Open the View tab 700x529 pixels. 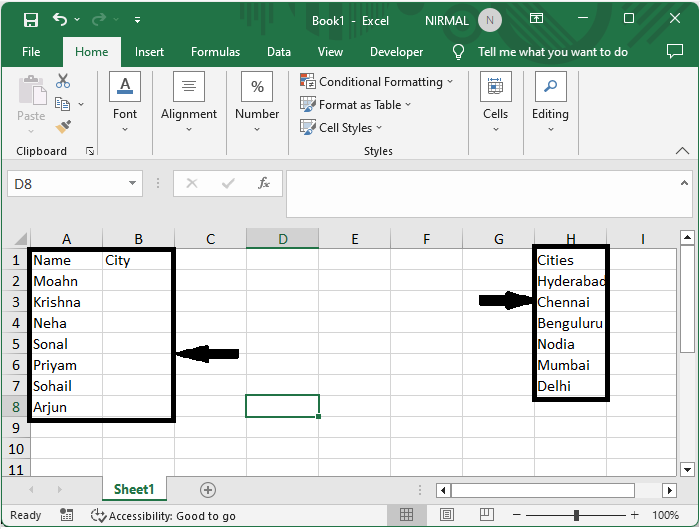330,52
